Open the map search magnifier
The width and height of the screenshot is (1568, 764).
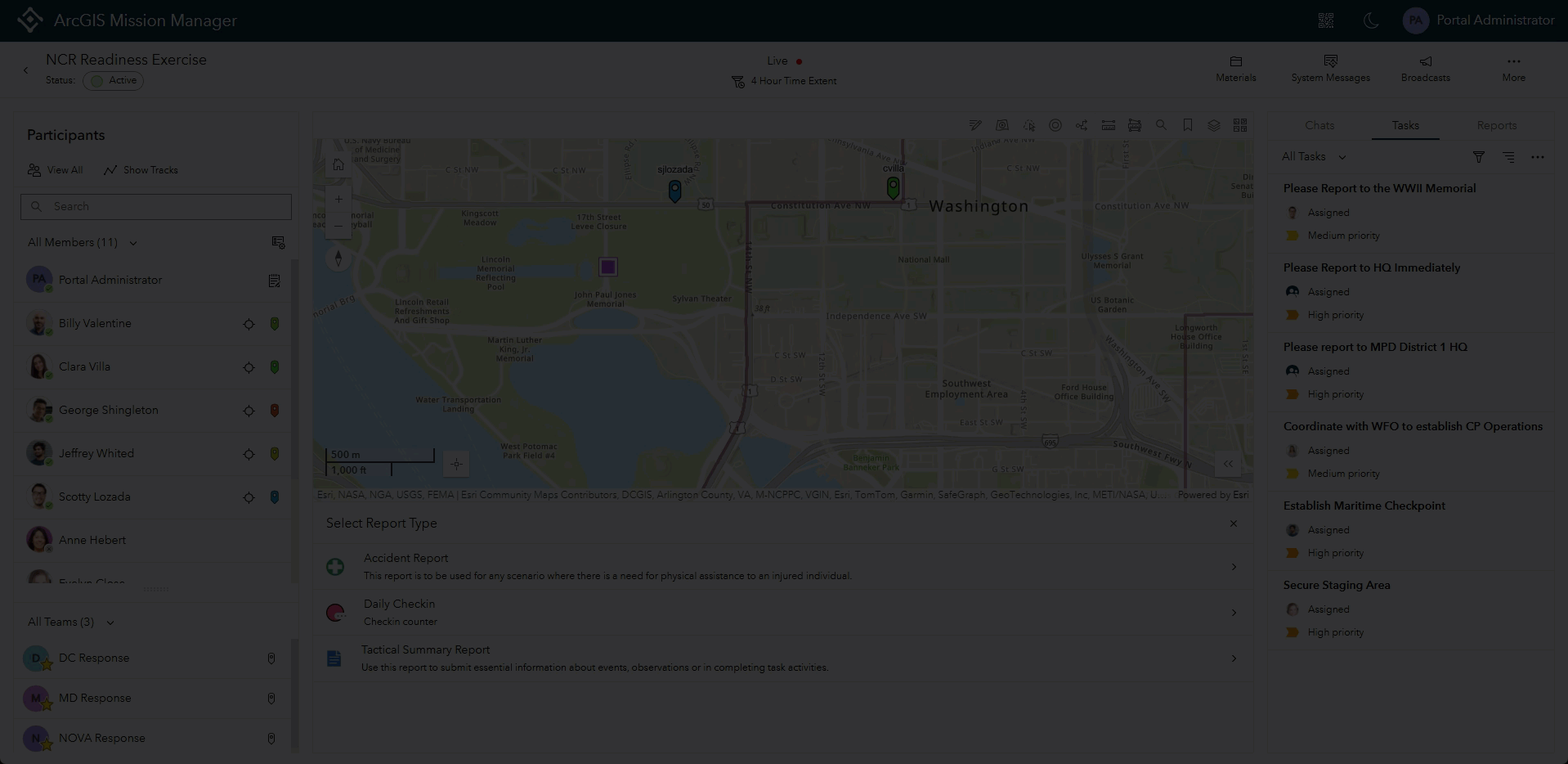[x=1162, y=125]
